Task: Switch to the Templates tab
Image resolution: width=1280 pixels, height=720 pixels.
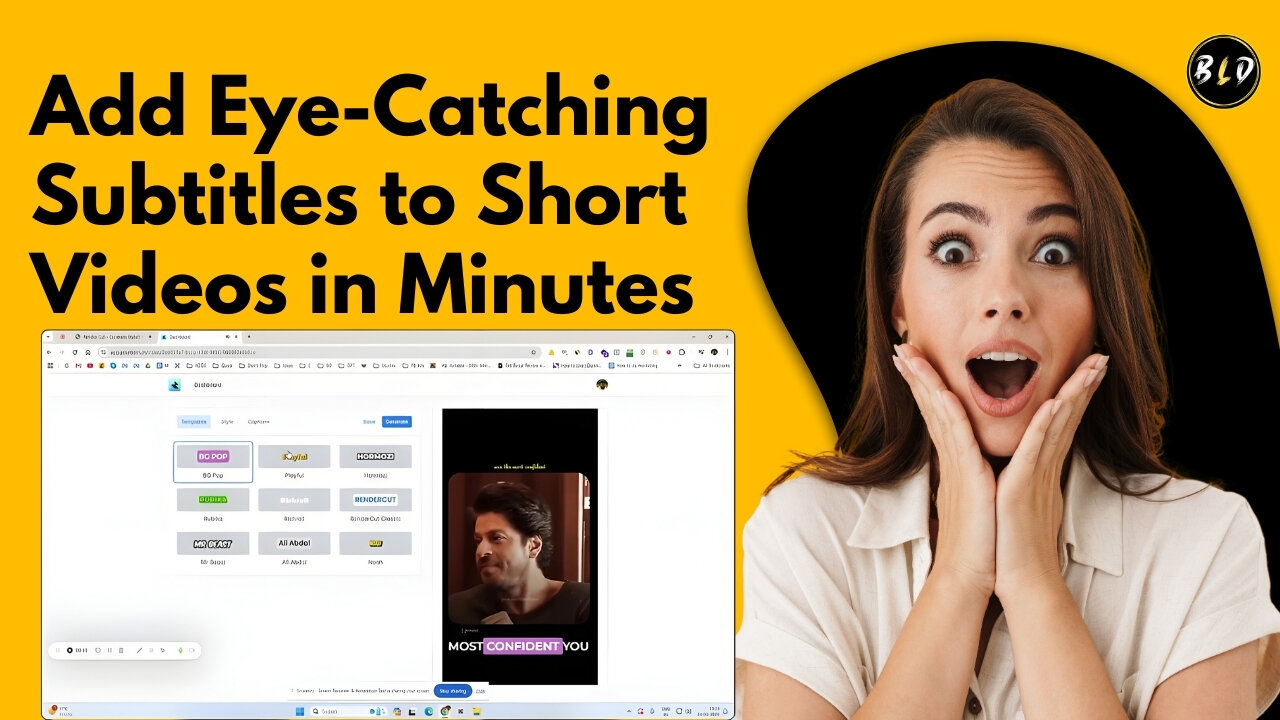Action: tap(193, 422)
